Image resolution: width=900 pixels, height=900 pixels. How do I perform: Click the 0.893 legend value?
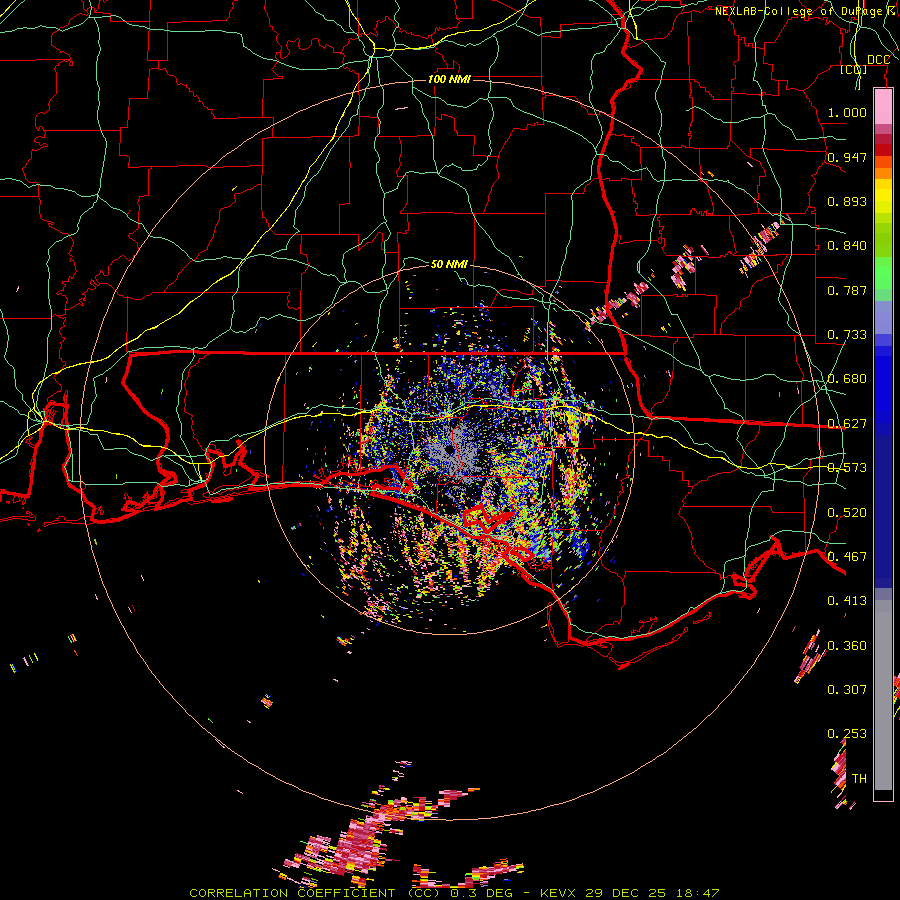point(847,201)
